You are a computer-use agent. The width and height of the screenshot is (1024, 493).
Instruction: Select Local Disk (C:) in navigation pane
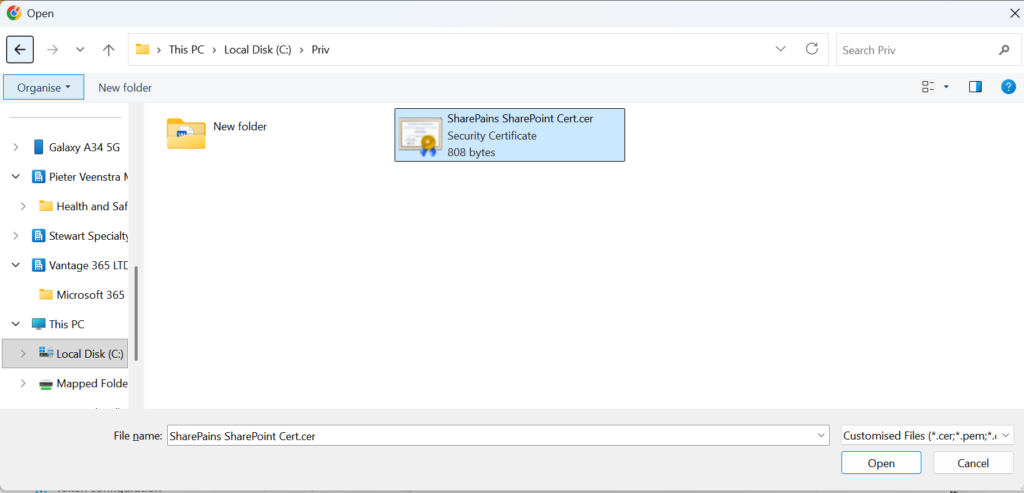pyautogui.click(x=89, y=354)
